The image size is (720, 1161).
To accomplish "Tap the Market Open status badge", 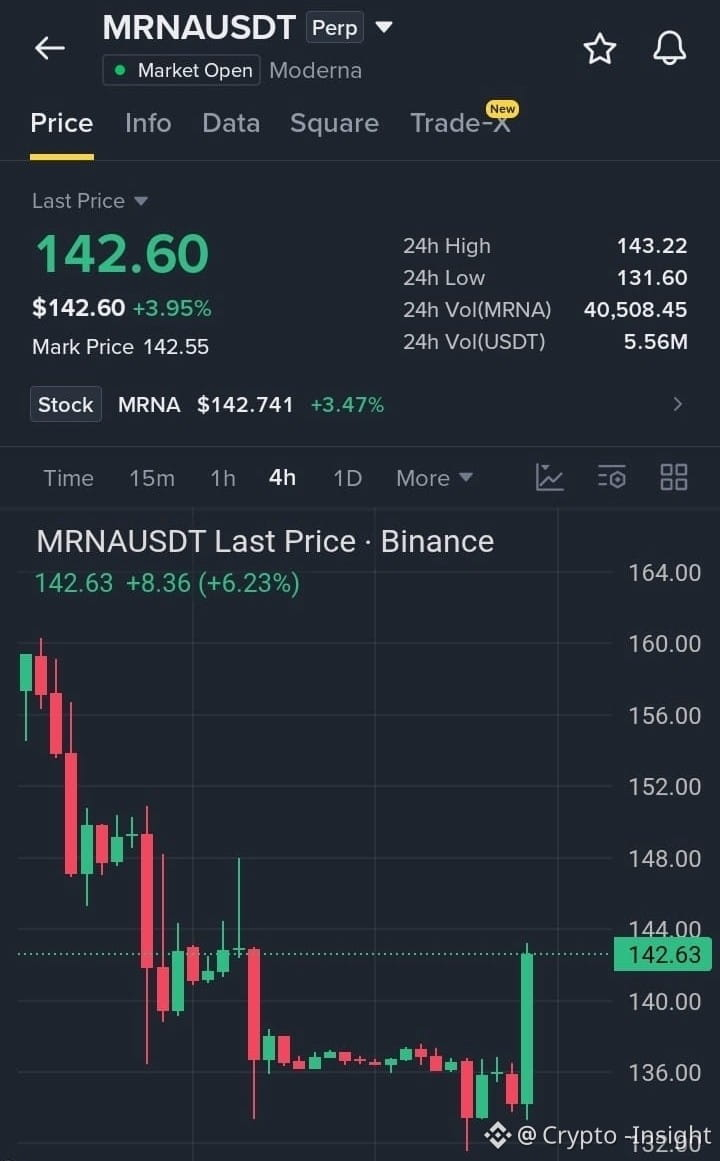I will (x=181, y=70).
